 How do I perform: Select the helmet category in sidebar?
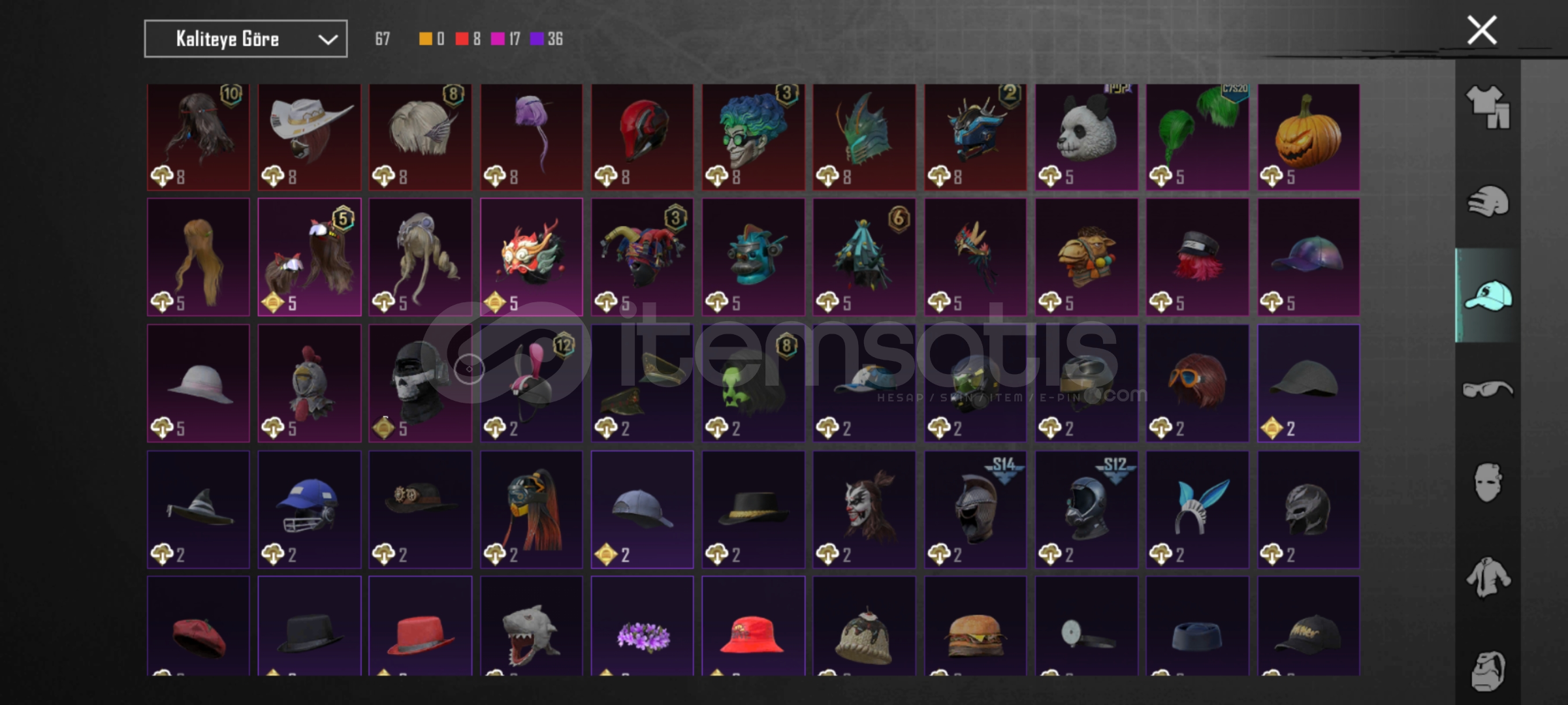click(x=1488, y=200)
